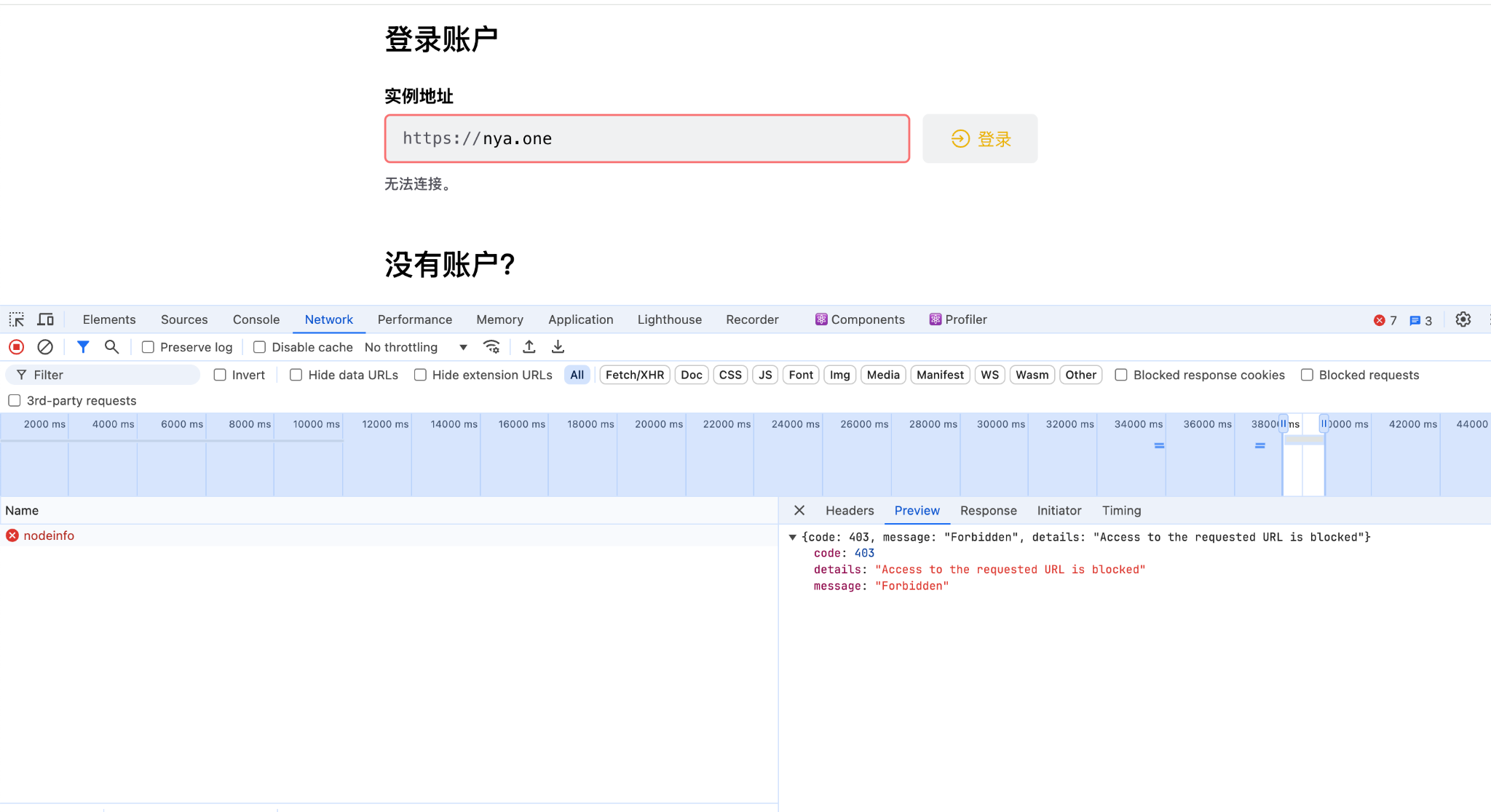This screenshot has width=1491, height=812.
Task: Open network conditions panel
Action: (492, 347)
